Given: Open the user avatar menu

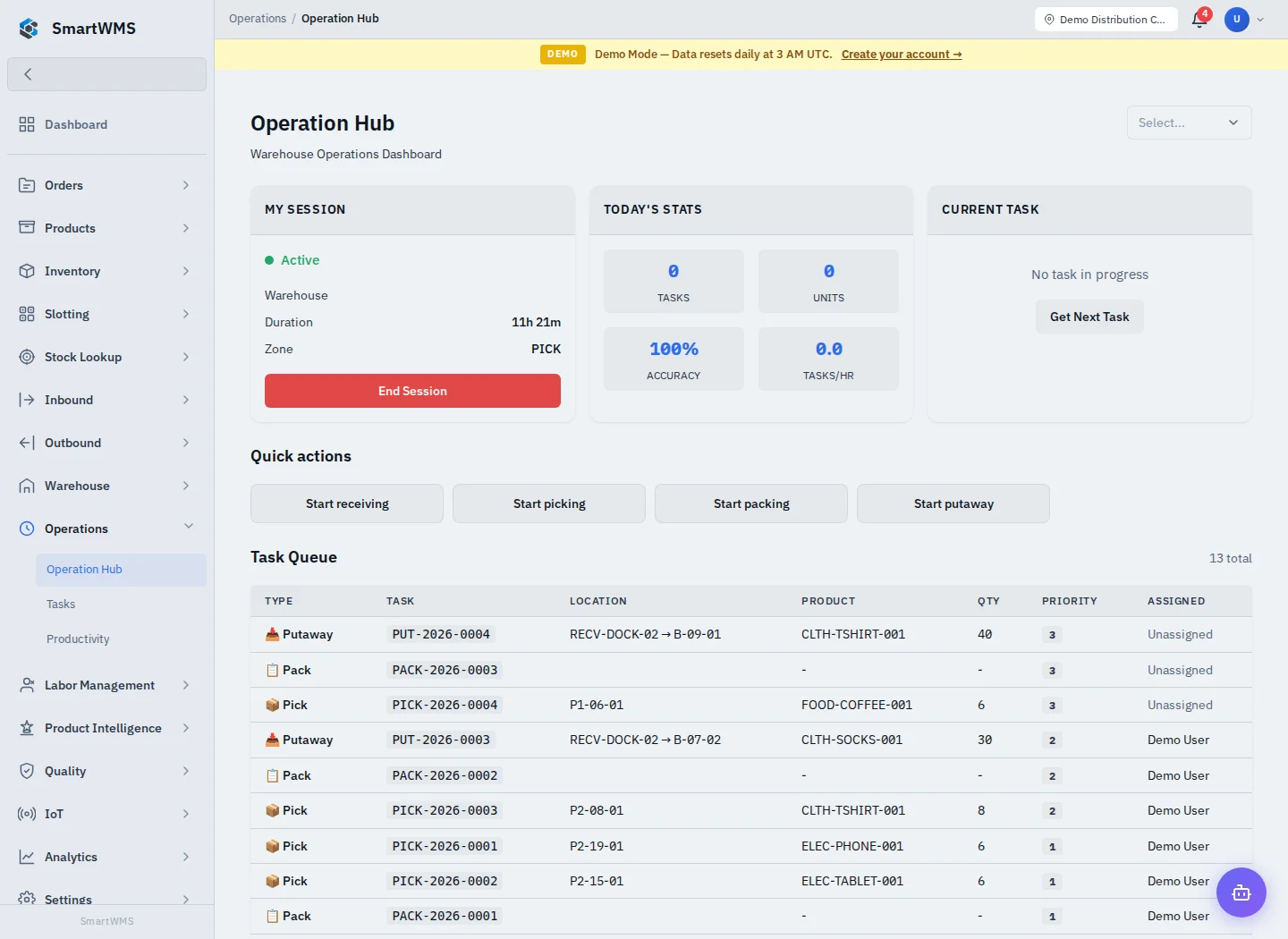Looking at the screenshot, I should [x=1237, y=19].
